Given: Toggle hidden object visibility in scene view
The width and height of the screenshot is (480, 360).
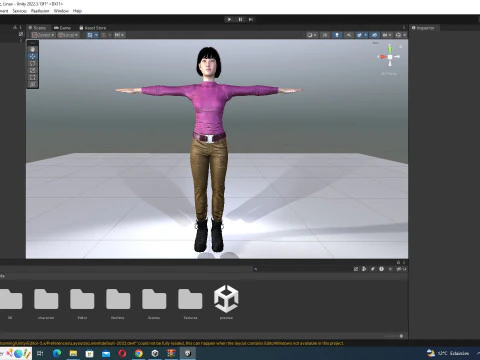Looking at the screenshot, I should [374, 35].
